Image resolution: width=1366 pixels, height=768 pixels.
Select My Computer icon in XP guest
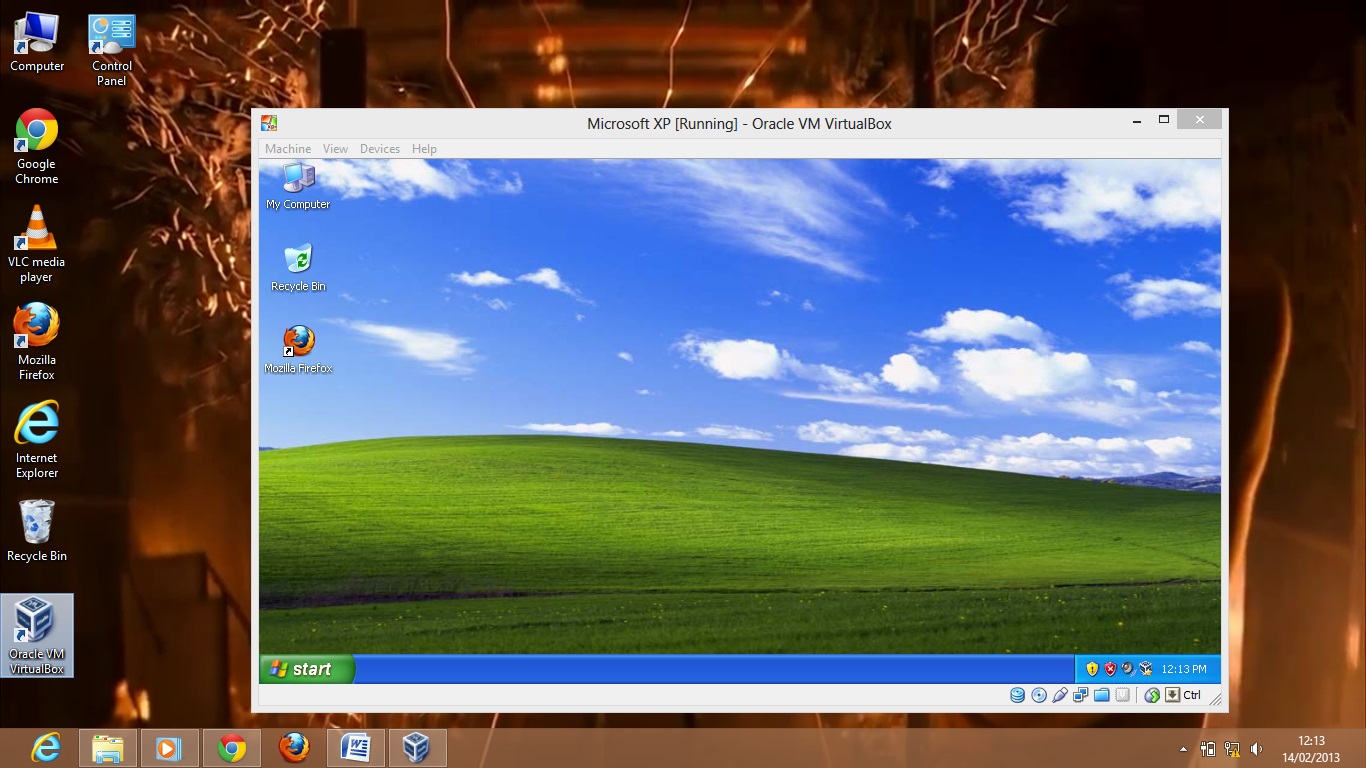[298, 187]
